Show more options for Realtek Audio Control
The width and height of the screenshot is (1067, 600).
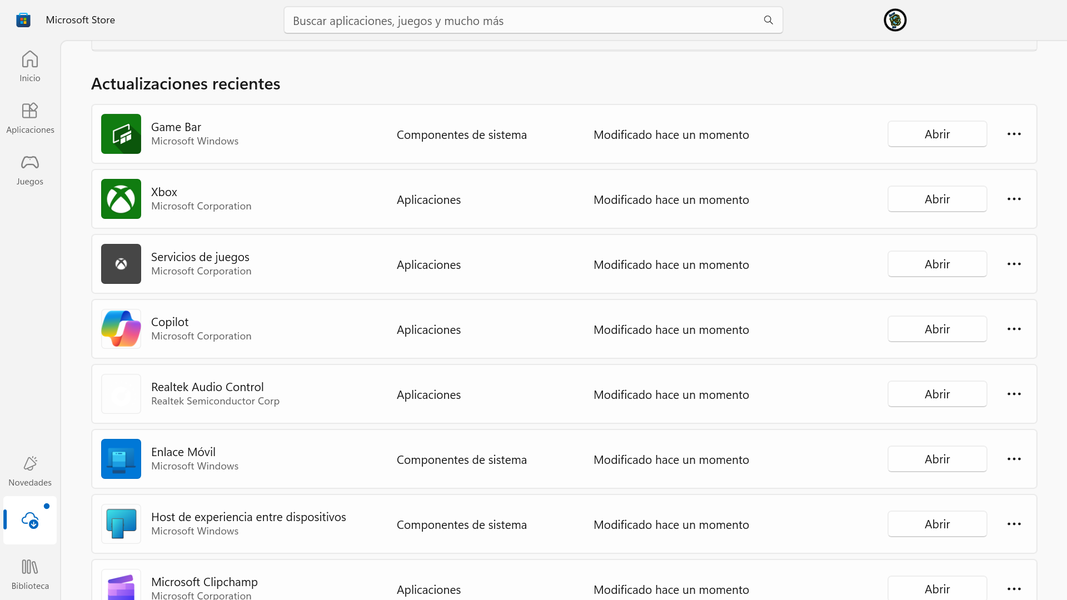pyautogui.click(x=1014, y=394)
